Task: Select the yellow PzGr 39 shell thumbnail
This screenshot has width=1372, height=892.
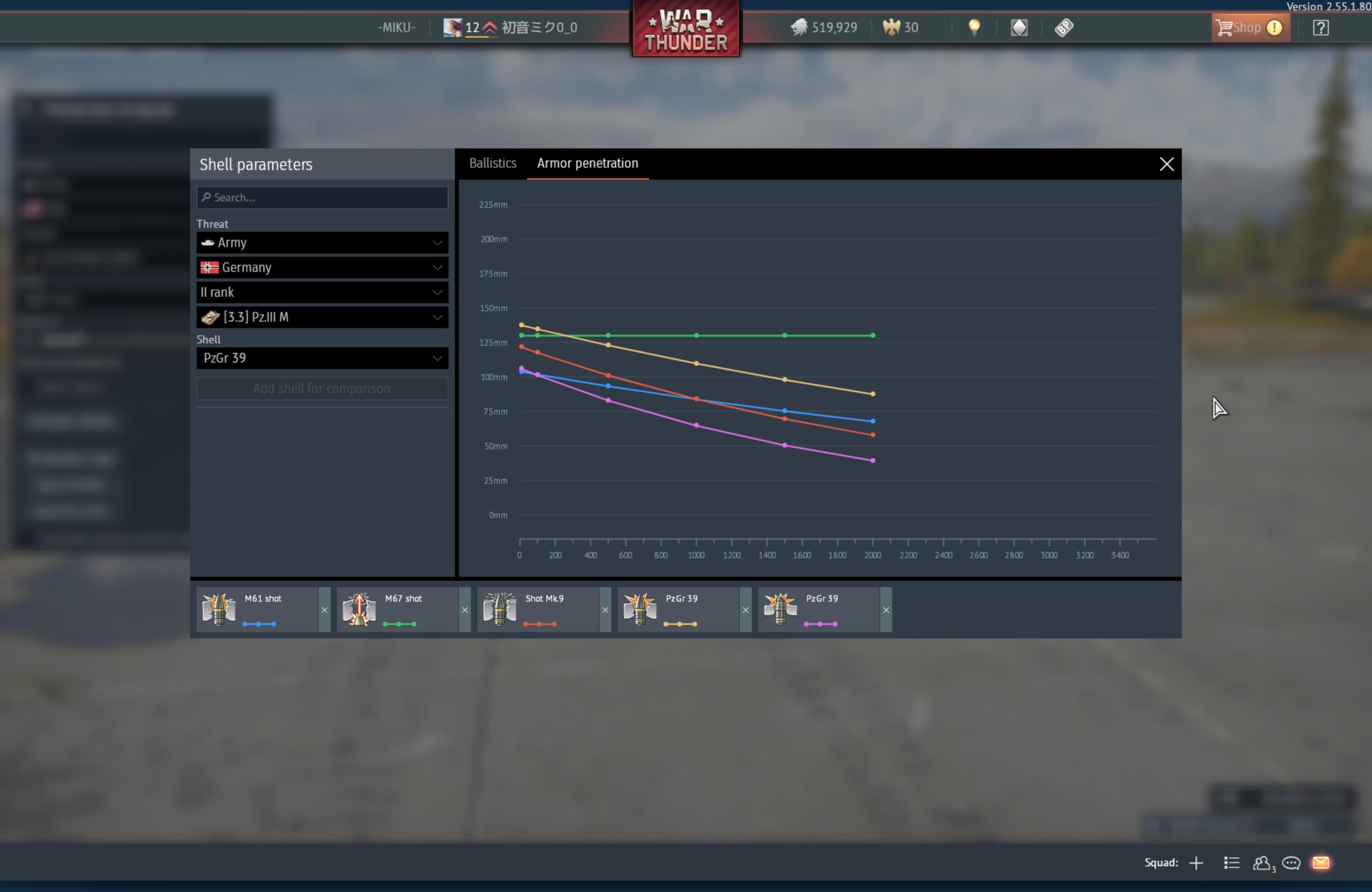Action: coord(640,609)
